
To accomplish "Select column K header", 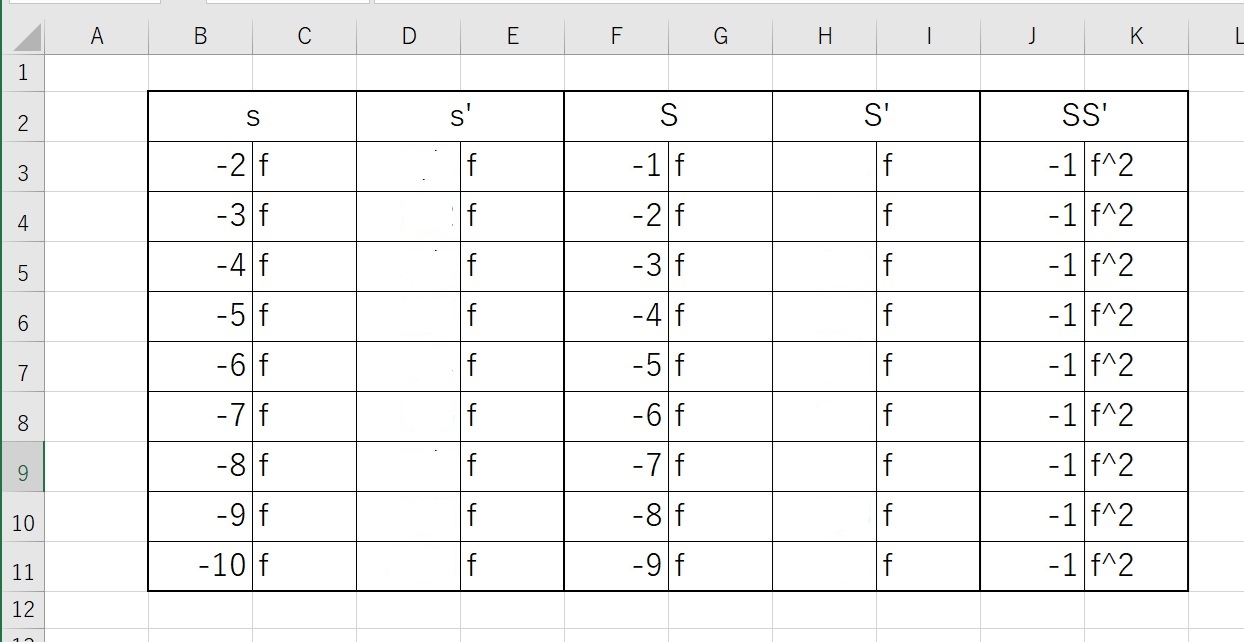I will (x=1136, y=36).
